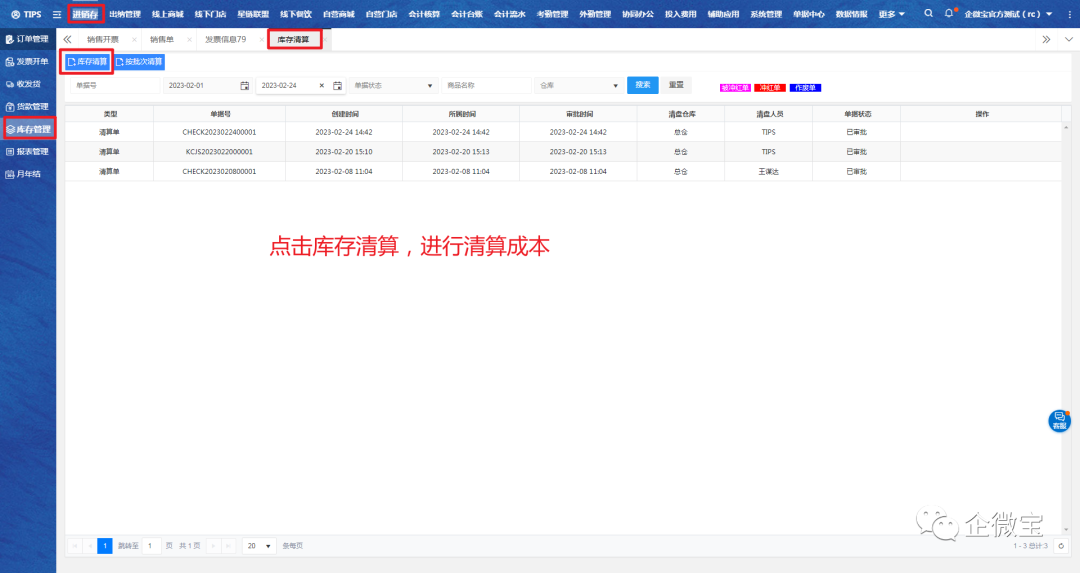Open the search magnifier in top bar
The width and height of the screenshot is (1080, 573).
(x=928, y=14)
